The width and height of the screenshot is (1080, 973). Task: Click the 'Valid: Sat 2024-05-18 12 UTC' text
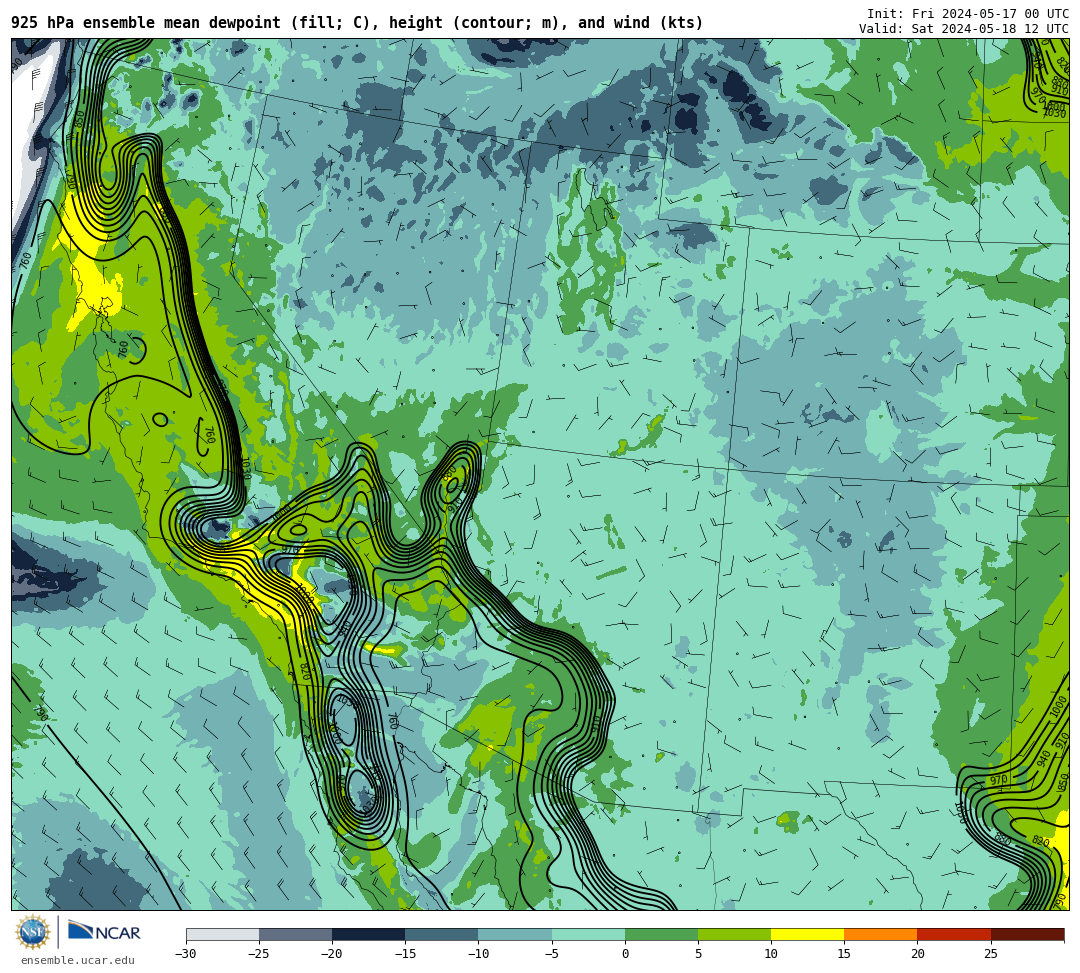(964, 29)
